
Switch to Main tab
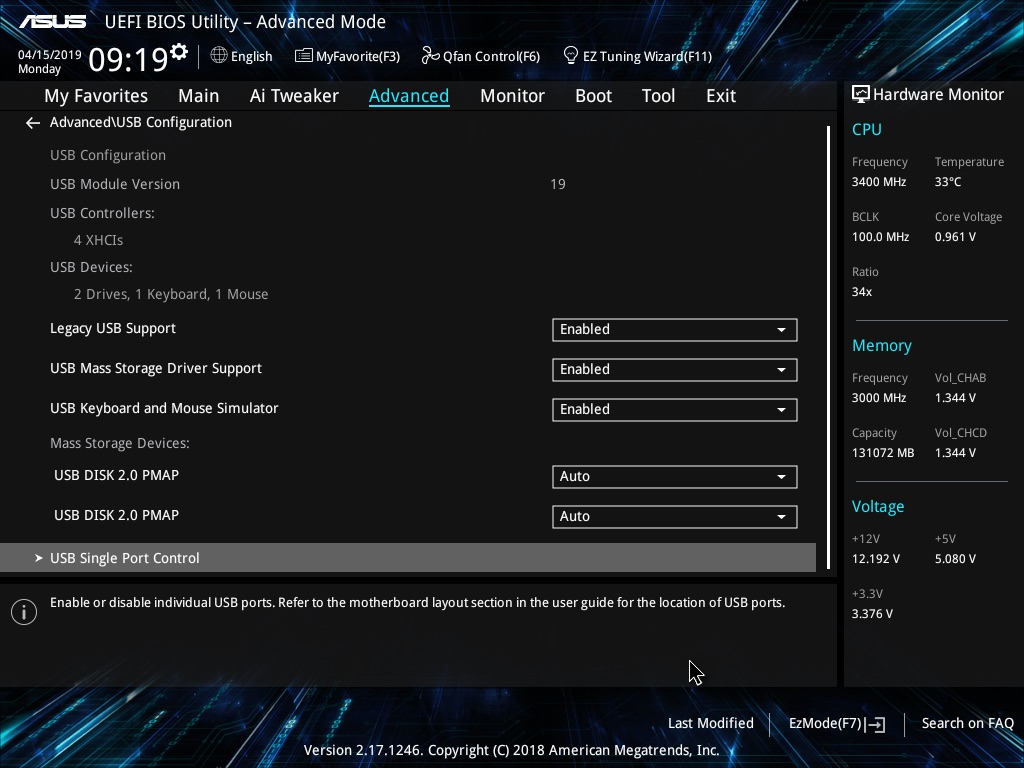199,96
